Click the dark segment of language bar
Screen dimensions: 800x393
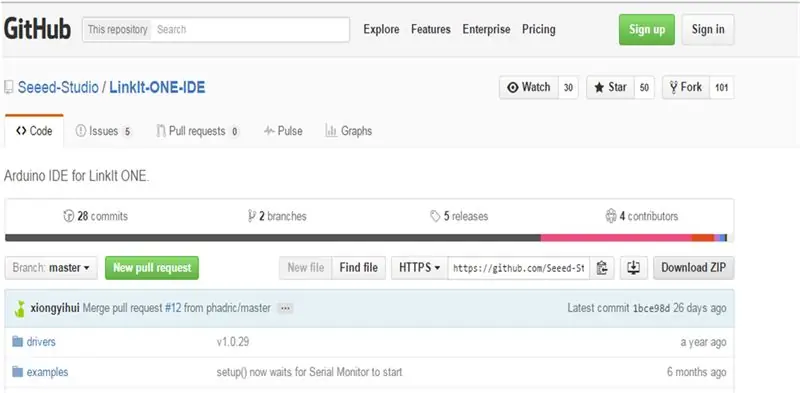pos(273,238)
